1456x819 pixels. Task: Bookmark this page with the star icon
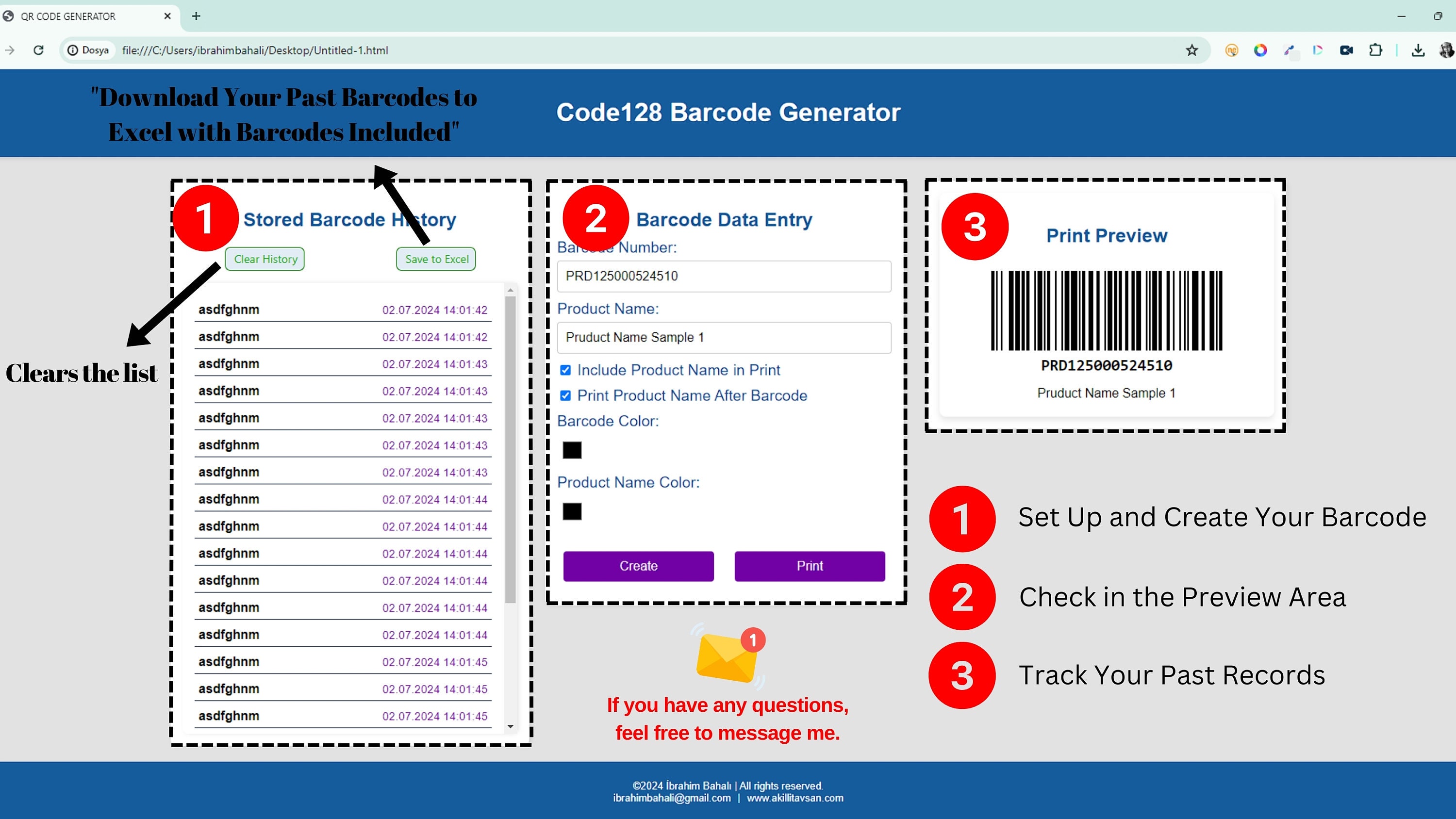point(1191,50)
